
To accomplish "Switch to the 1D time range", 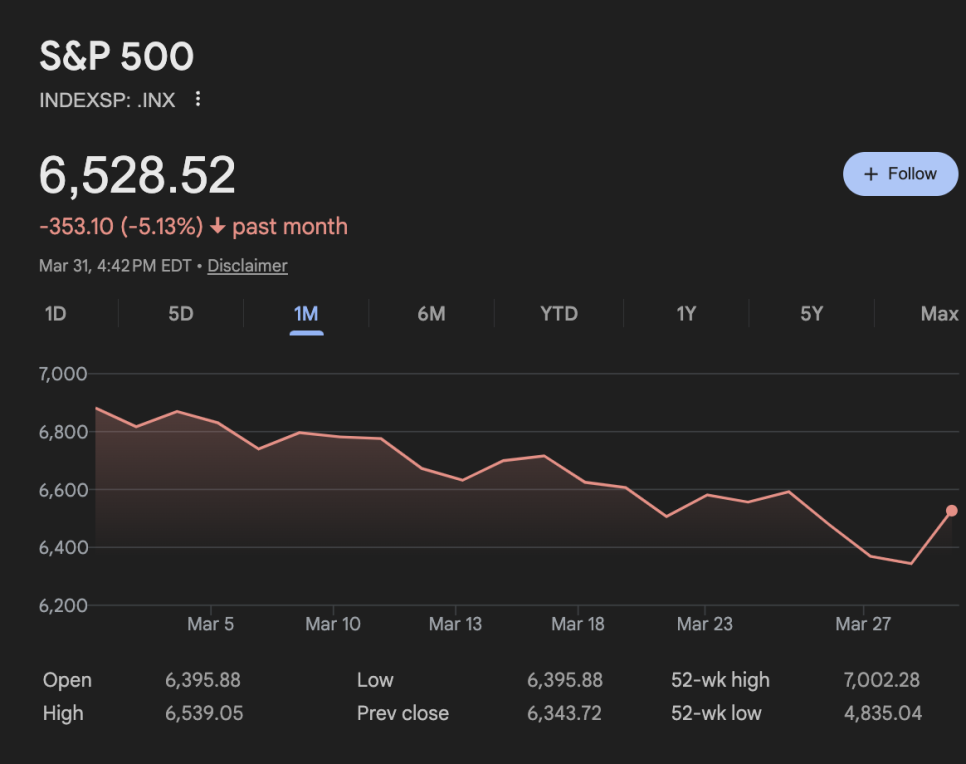I will coord(55,314).
